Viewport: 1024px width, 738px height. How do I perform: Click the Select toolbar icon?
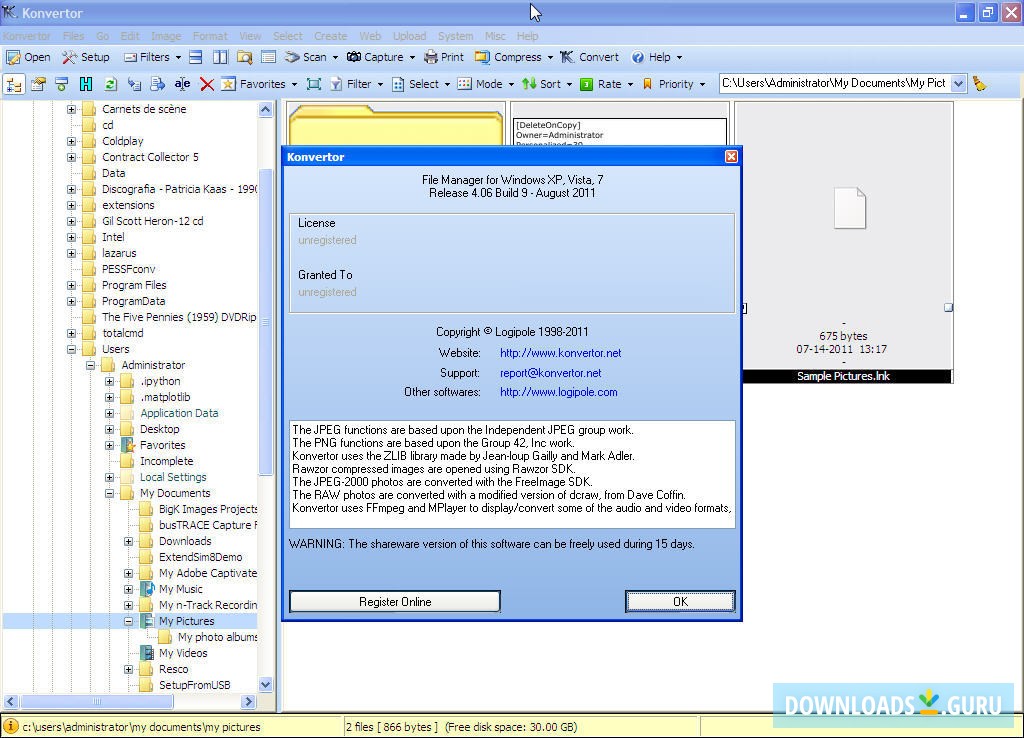[398, 84]
